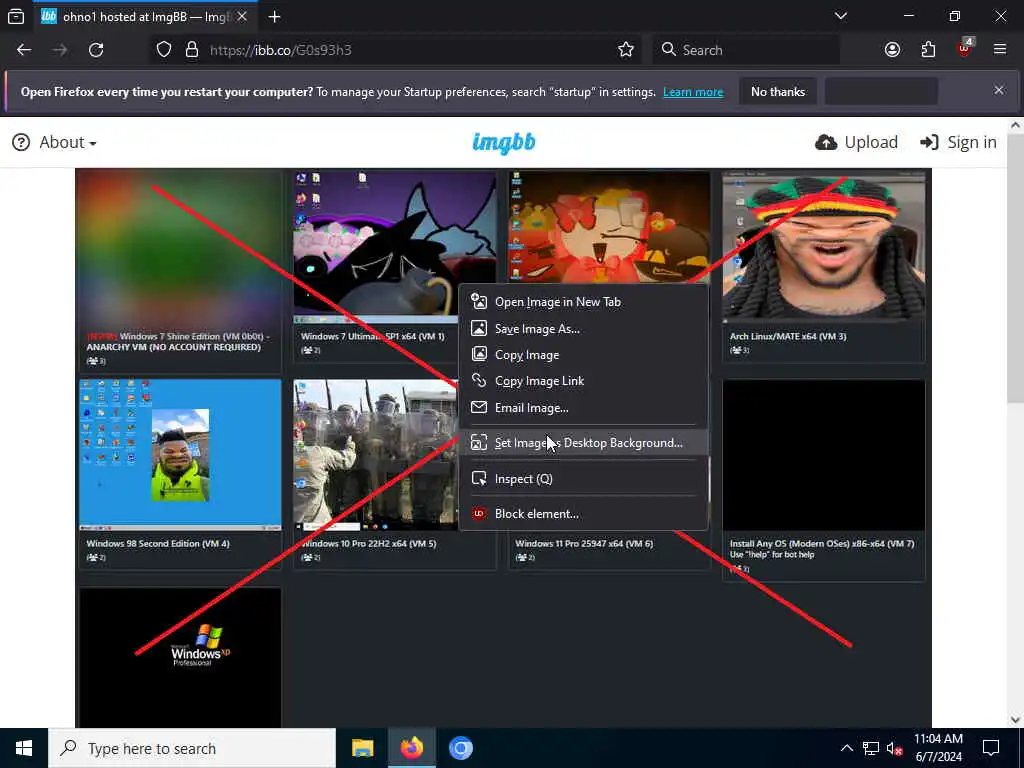Click the Firefox taskbar icon
1024x768 pixels.
click(x=411, y=748)
